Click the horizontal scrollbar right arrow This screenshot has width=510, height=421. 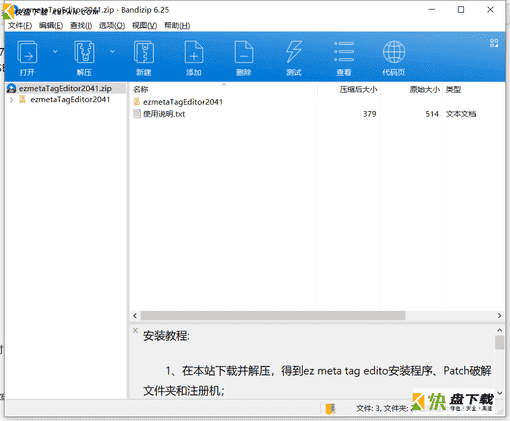click(499, 315)
